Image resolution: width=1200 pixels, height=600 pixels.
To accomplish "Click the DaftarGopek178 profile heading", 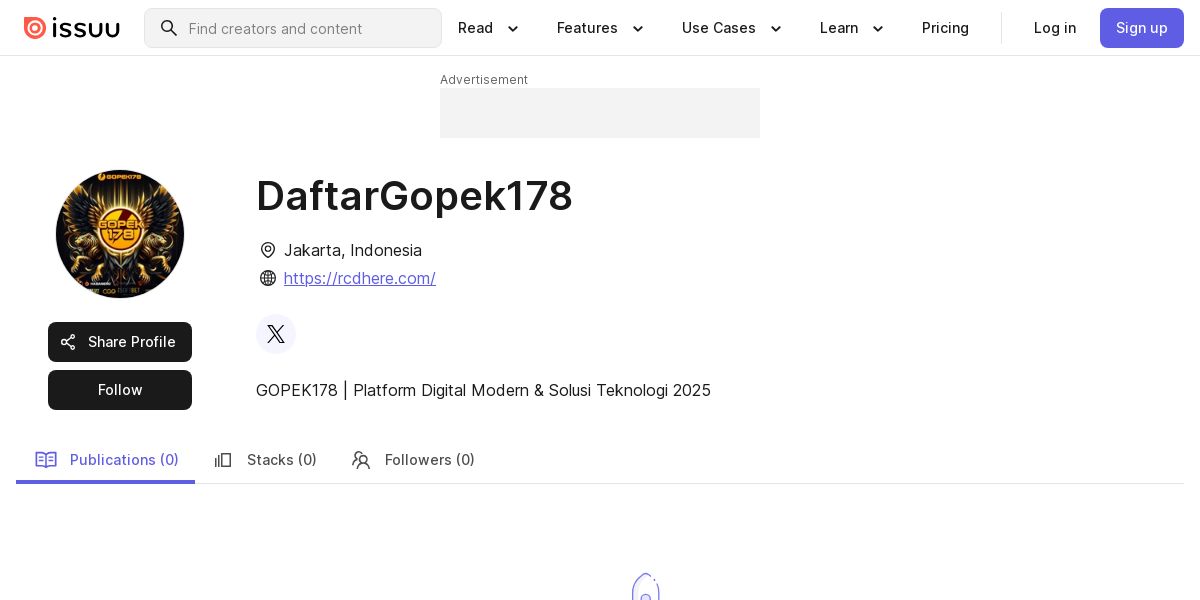I will coord(414,196).
